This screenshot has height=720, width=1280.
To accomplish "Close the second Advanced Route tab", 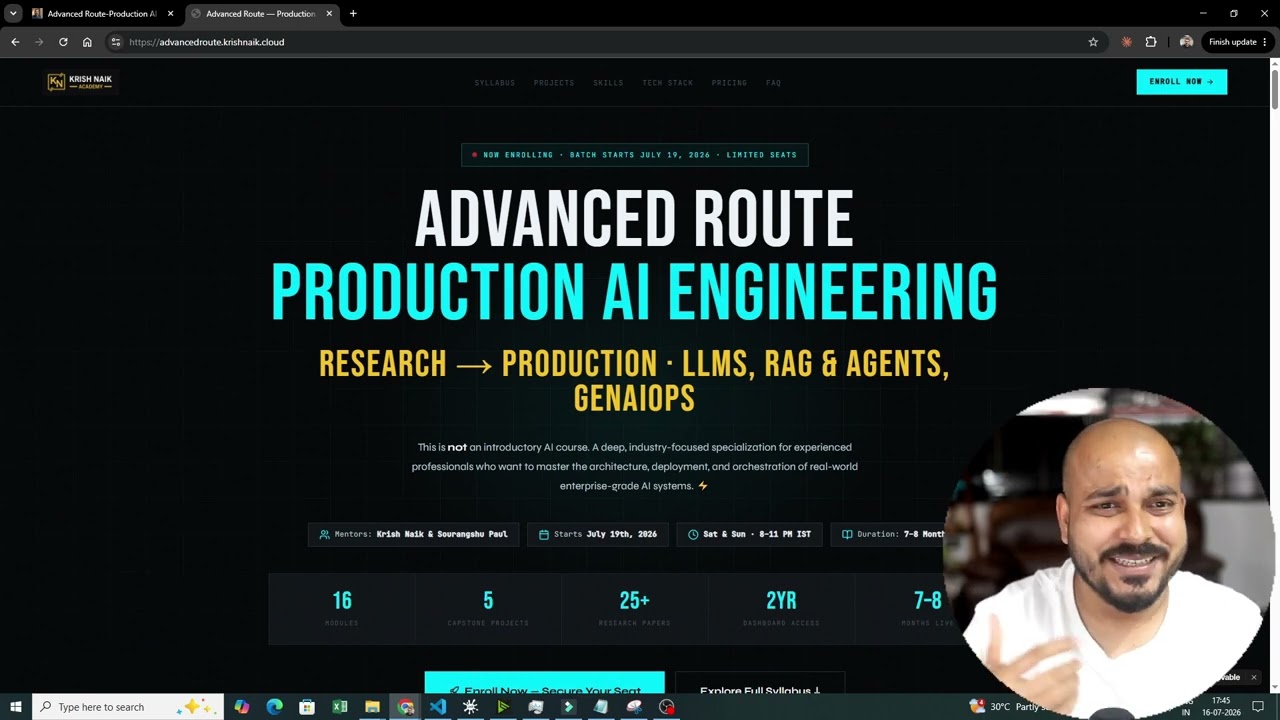I will click(329, 14).
